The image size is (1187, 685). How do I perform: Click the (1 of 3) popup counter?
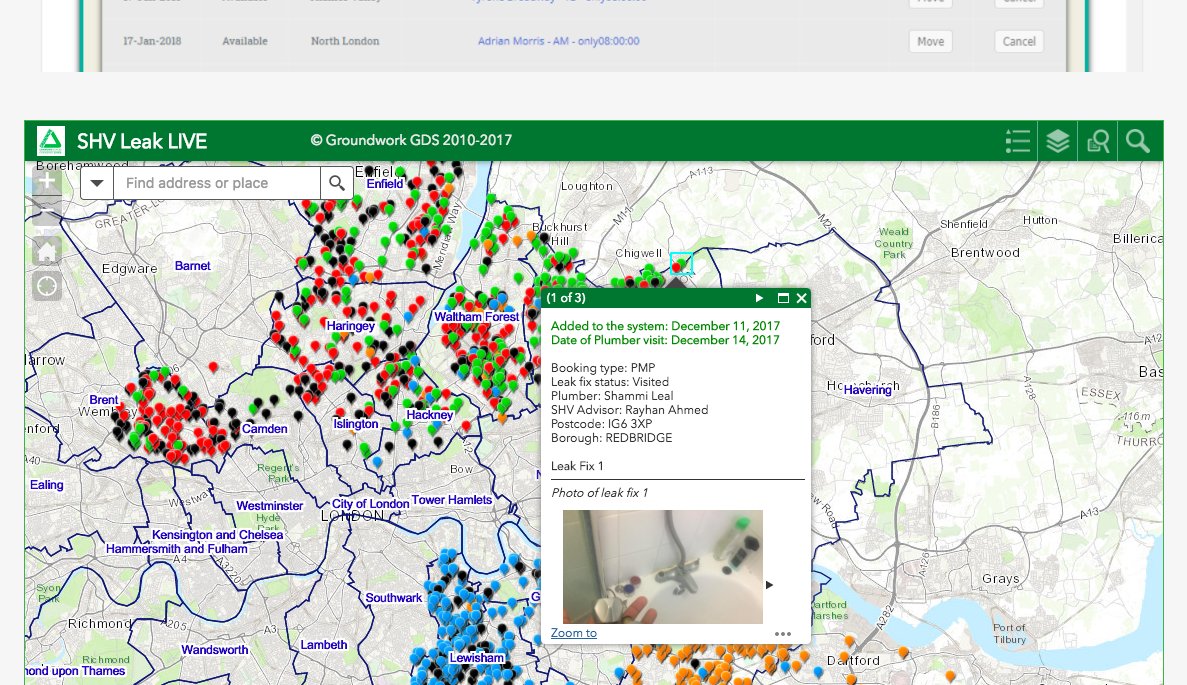tap(565, 298)
